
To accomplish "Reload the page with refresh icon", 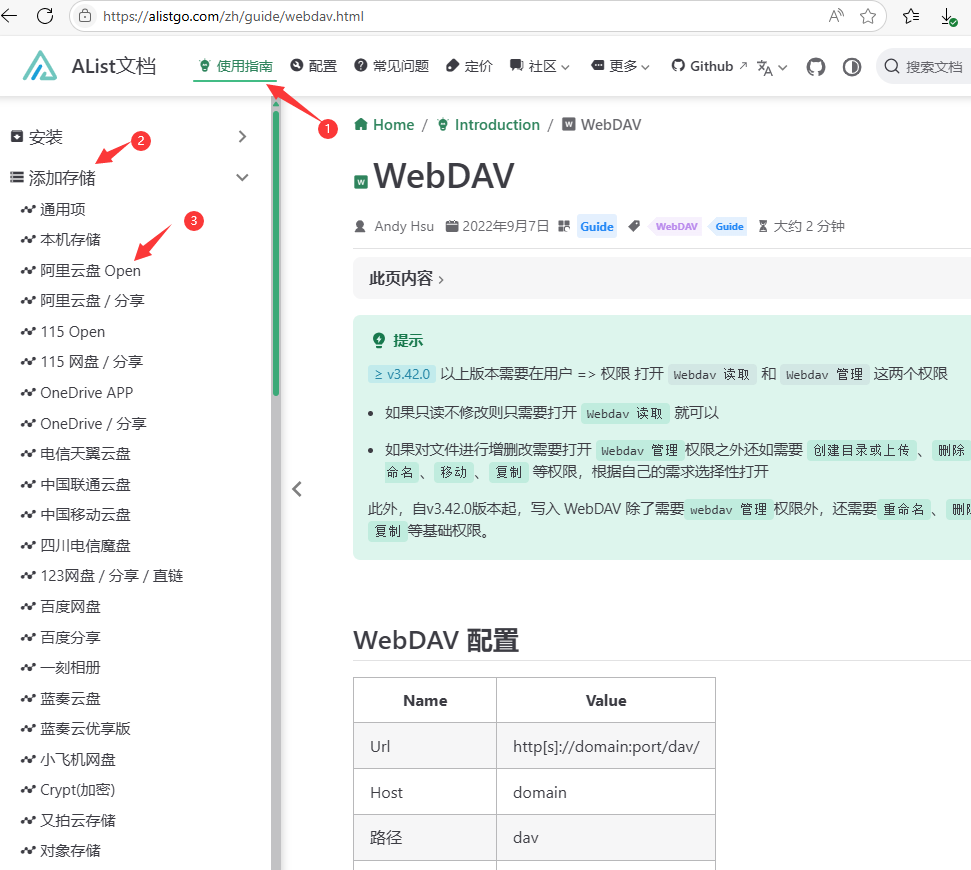I will [x=45, y=16].
